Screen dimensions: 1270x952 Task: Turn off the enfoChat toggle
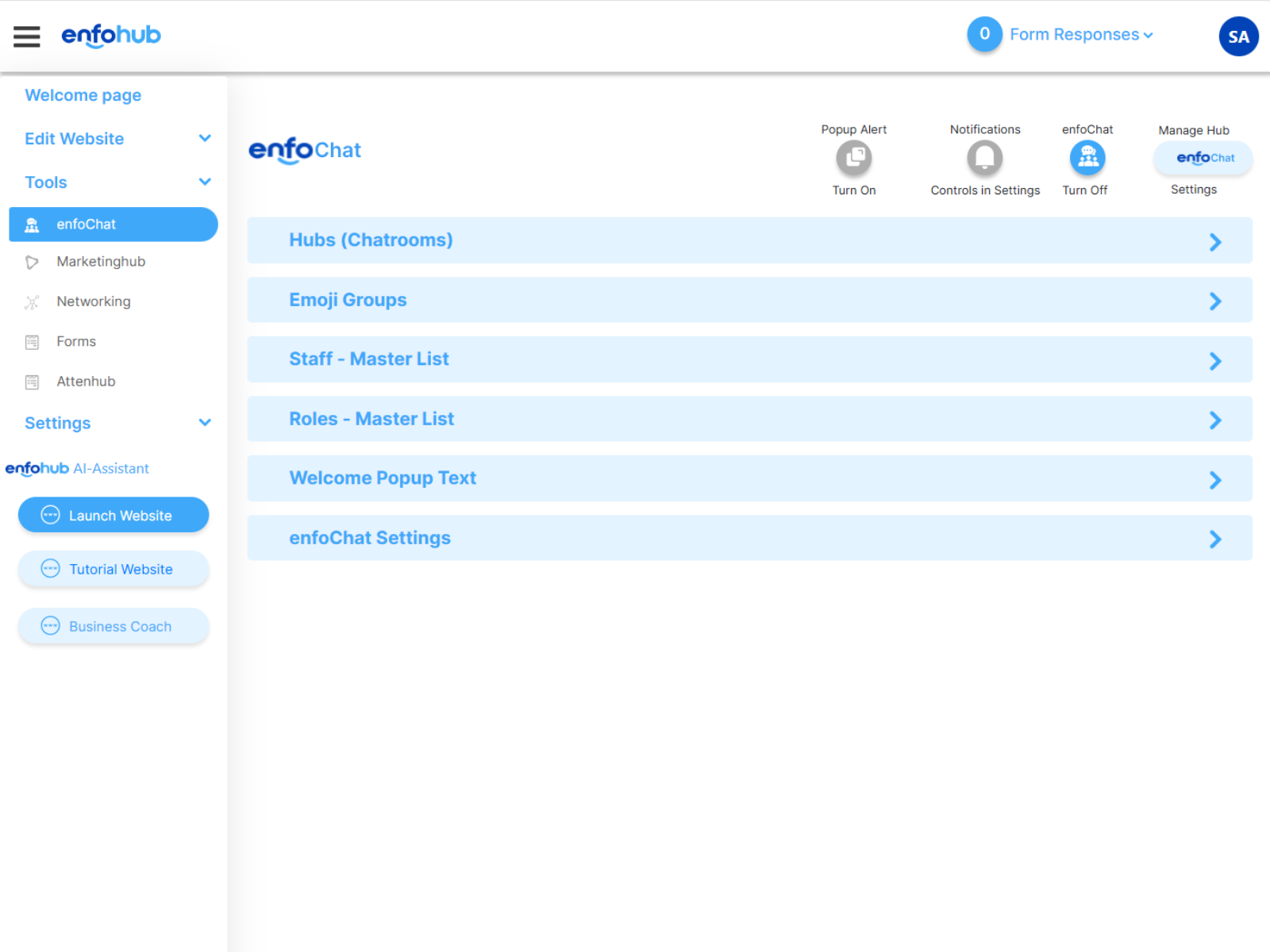[x=1087, y=158]
